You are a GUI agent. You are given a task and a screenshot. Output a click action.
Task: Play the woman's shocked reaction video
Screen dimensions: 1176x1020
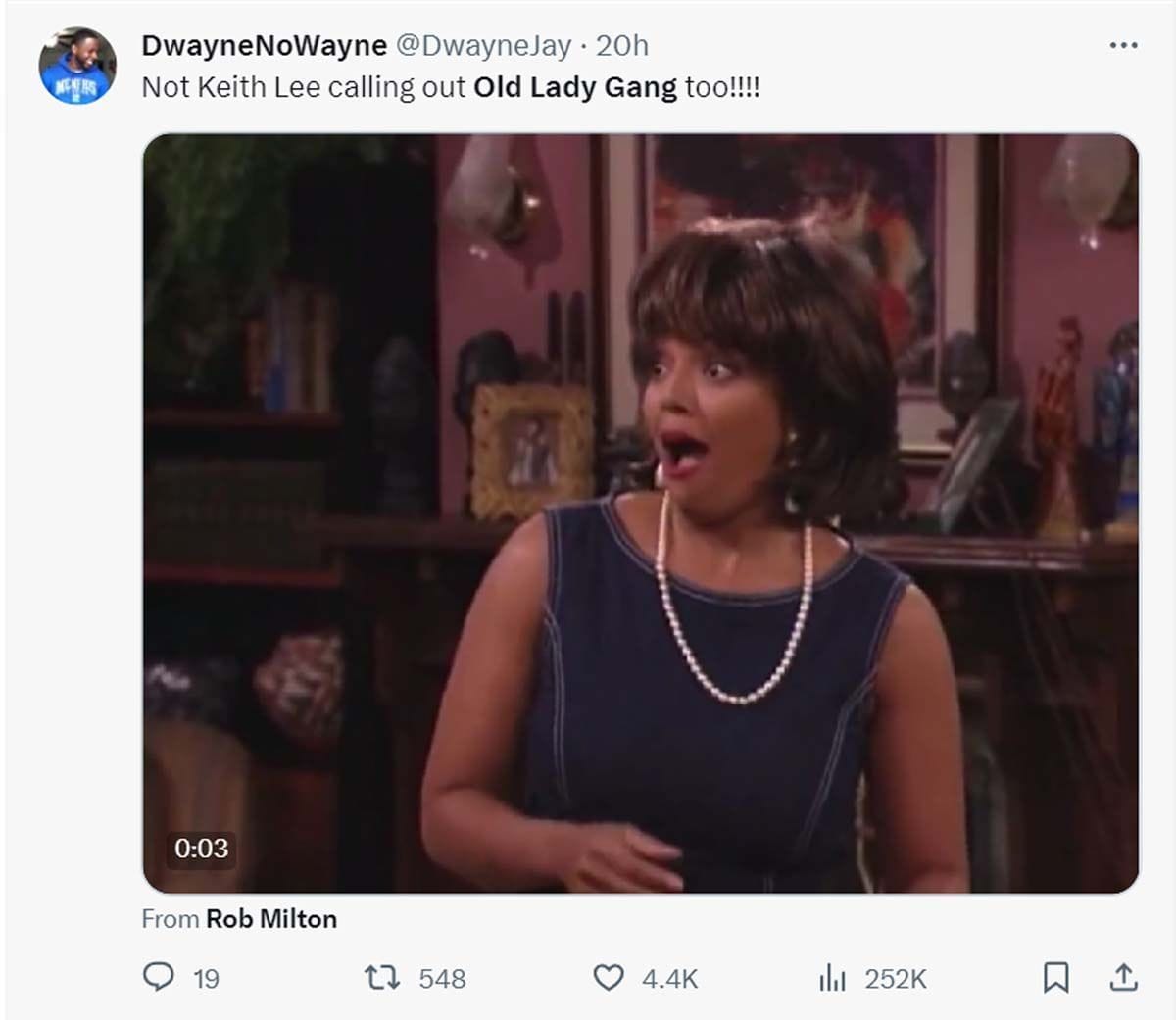coord(641,512)
